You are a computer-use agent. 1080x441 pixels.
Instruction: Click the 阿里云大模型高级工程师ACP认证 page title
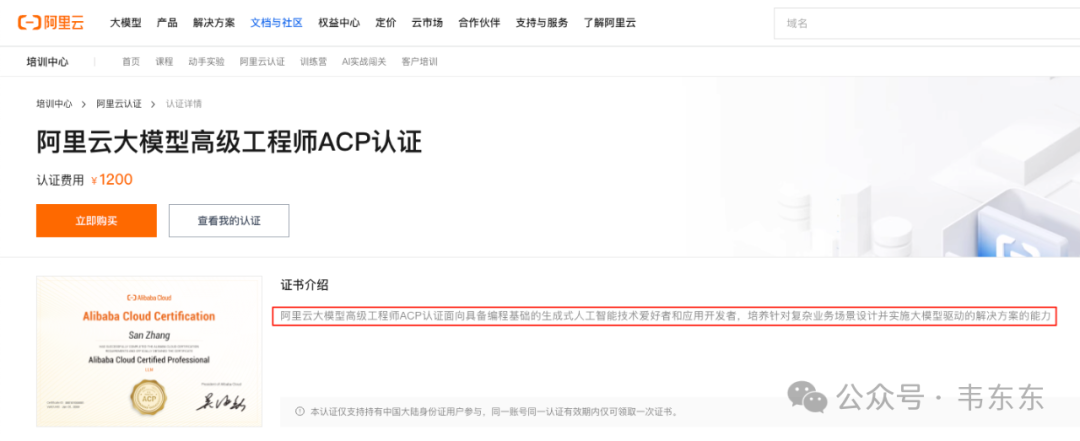[229, 143]
